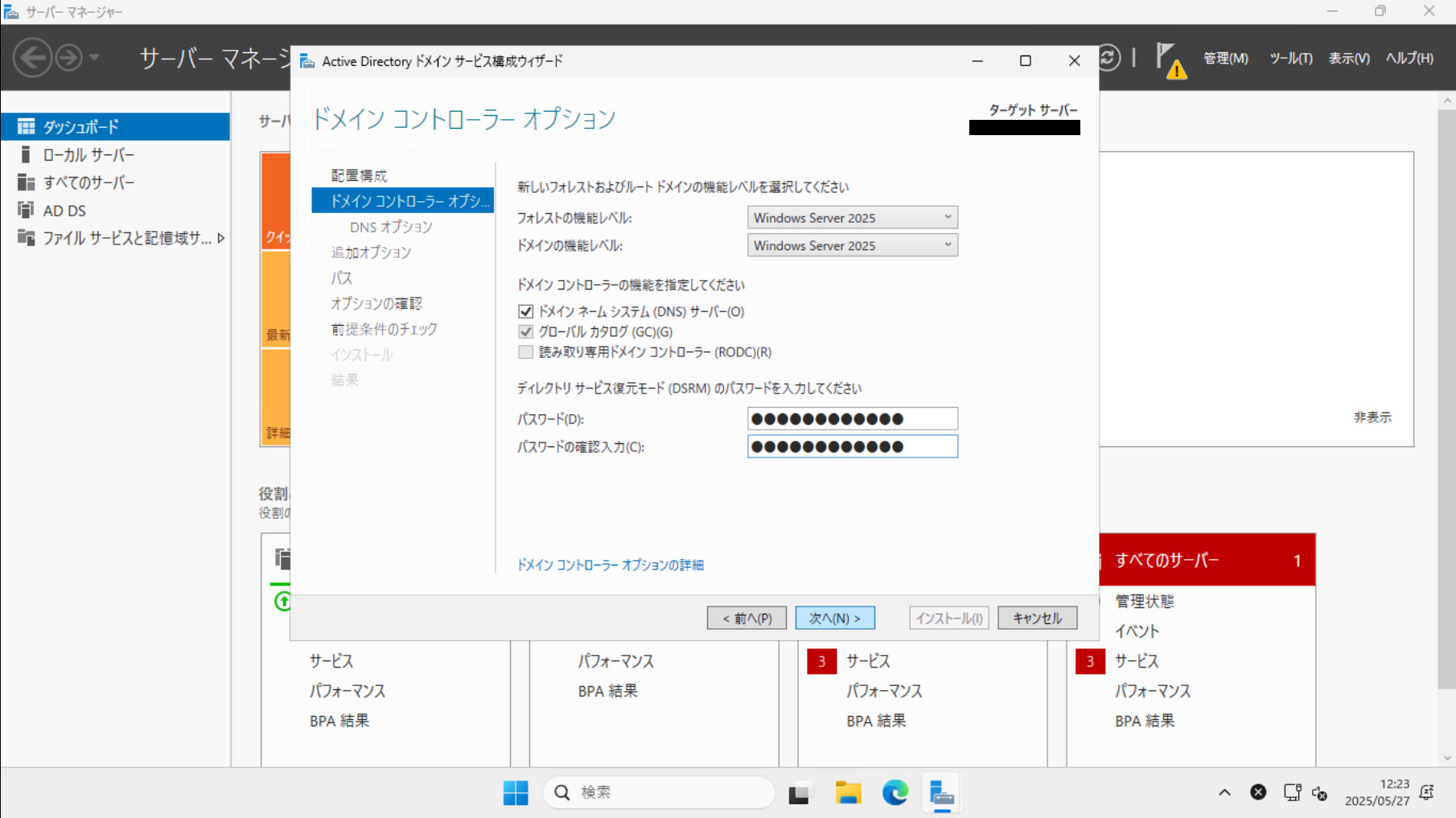The image size is (1456, 818).
Task: Open the 表示(V) menu
Action: 1349,58
